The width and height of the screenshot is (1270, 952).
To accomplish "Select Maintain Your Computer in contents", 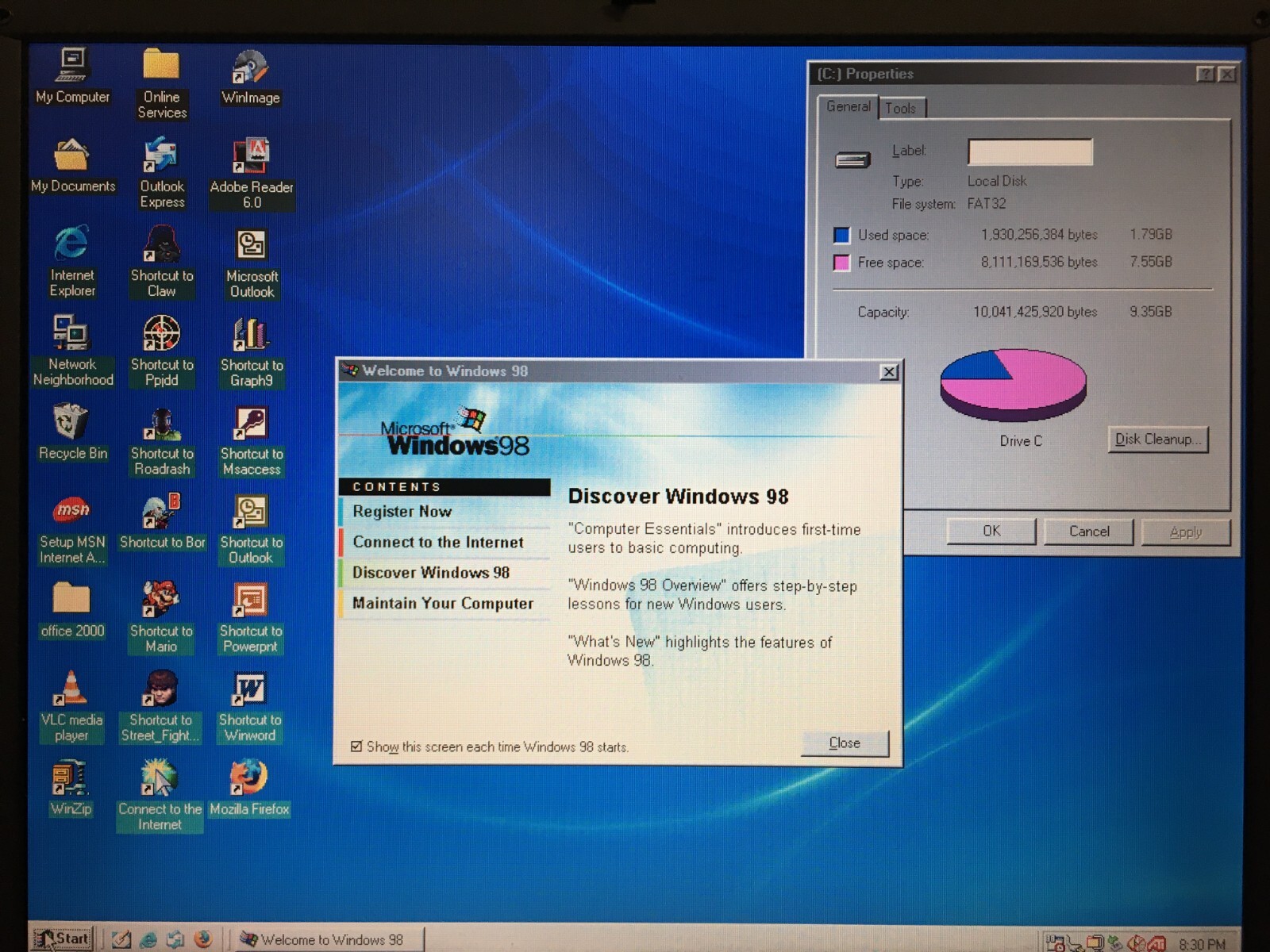I will pos(444,604).
